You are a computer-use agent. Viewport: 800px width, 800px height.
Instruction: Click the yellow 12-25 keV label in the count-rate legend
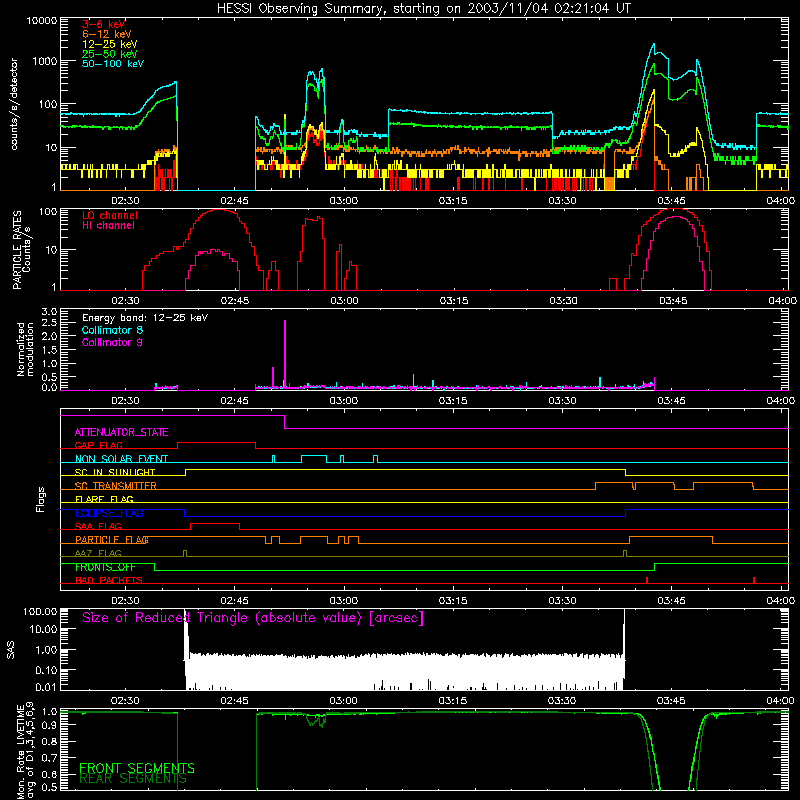(x=109, y=44)
